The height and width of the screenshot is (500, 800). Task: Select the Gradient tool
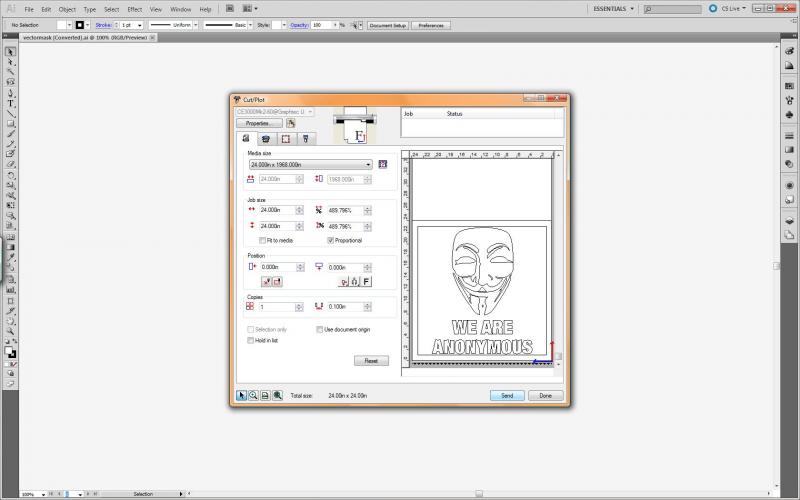10,247
